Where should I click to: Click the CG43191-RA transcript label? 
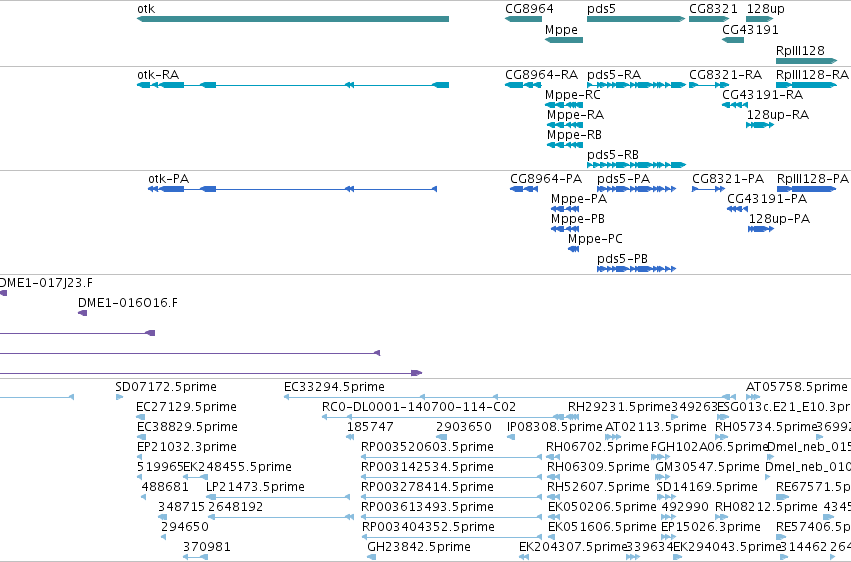763,94
